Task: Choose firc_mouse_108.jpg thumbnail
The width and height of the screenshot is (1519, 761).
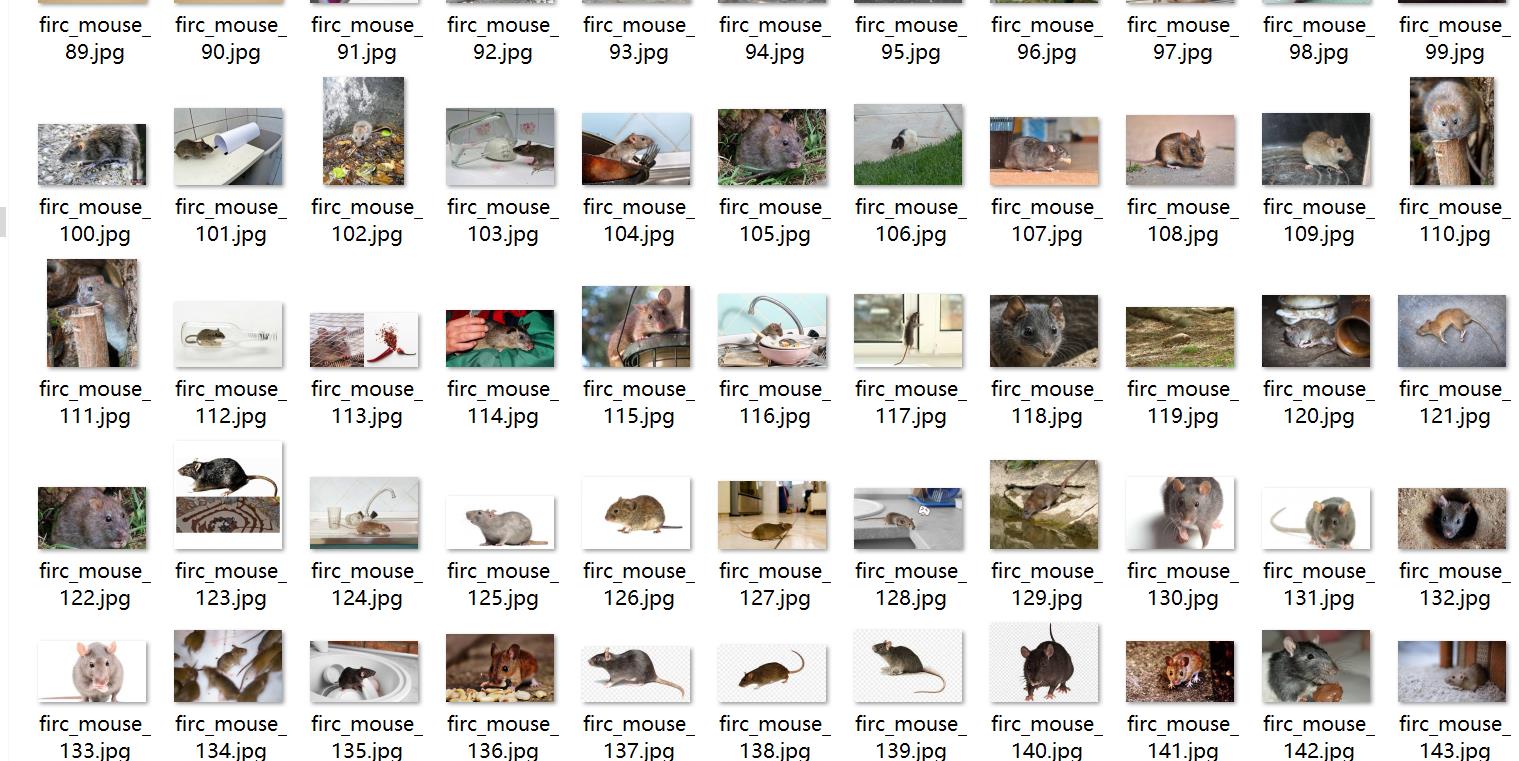Action: 1180,150
